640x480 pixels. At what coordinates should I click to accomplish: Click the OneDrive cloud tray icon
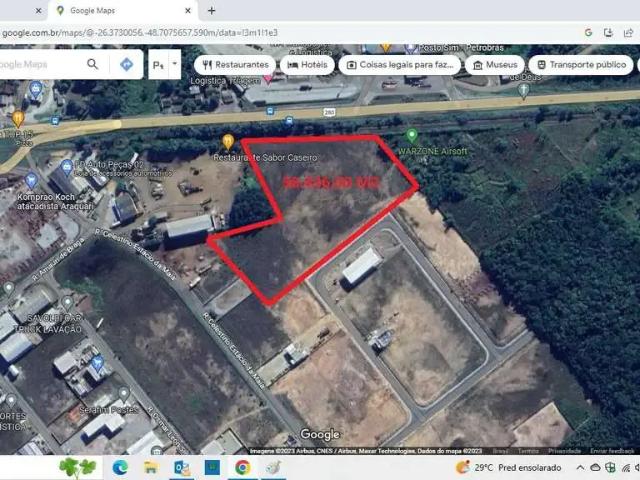point(596,468)
